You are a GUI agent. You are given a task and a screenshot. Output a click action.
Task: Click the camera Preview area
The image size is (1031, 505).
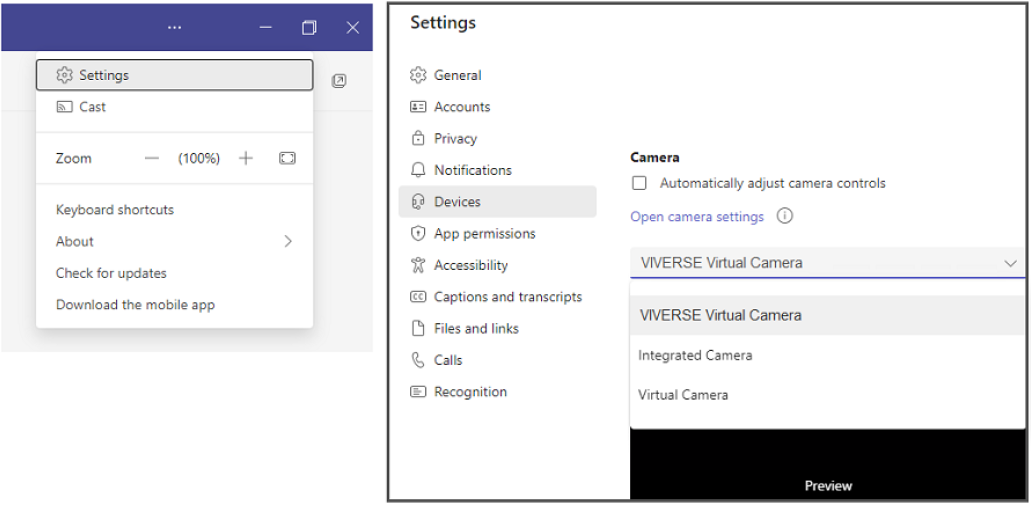coord(827,464)
